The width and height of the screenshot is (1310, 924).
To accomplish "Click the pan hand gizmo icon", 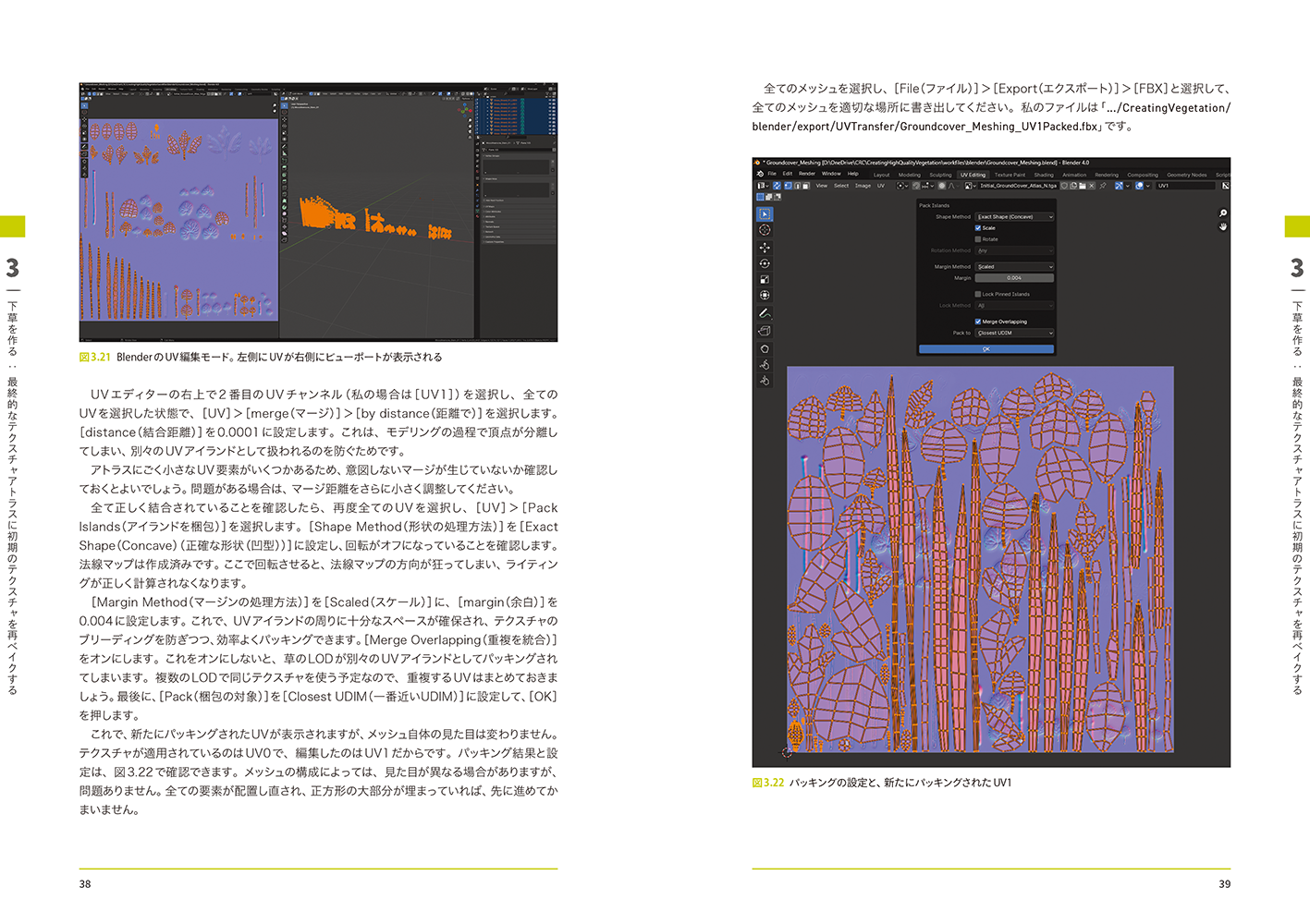I will click(x=1223, y=226).
